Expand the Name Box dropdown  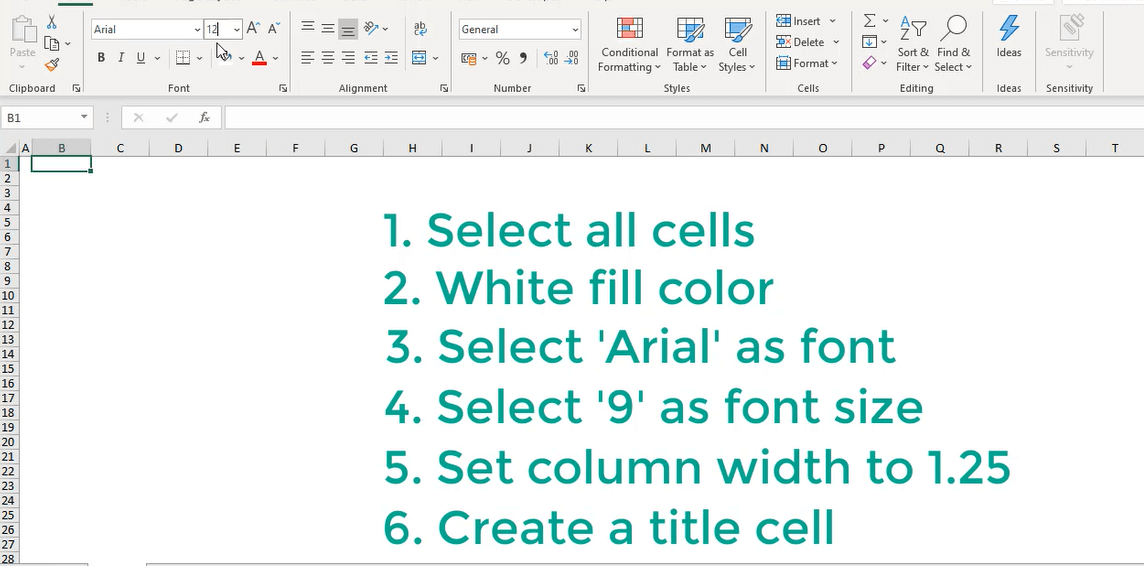[x=84, y=117]
